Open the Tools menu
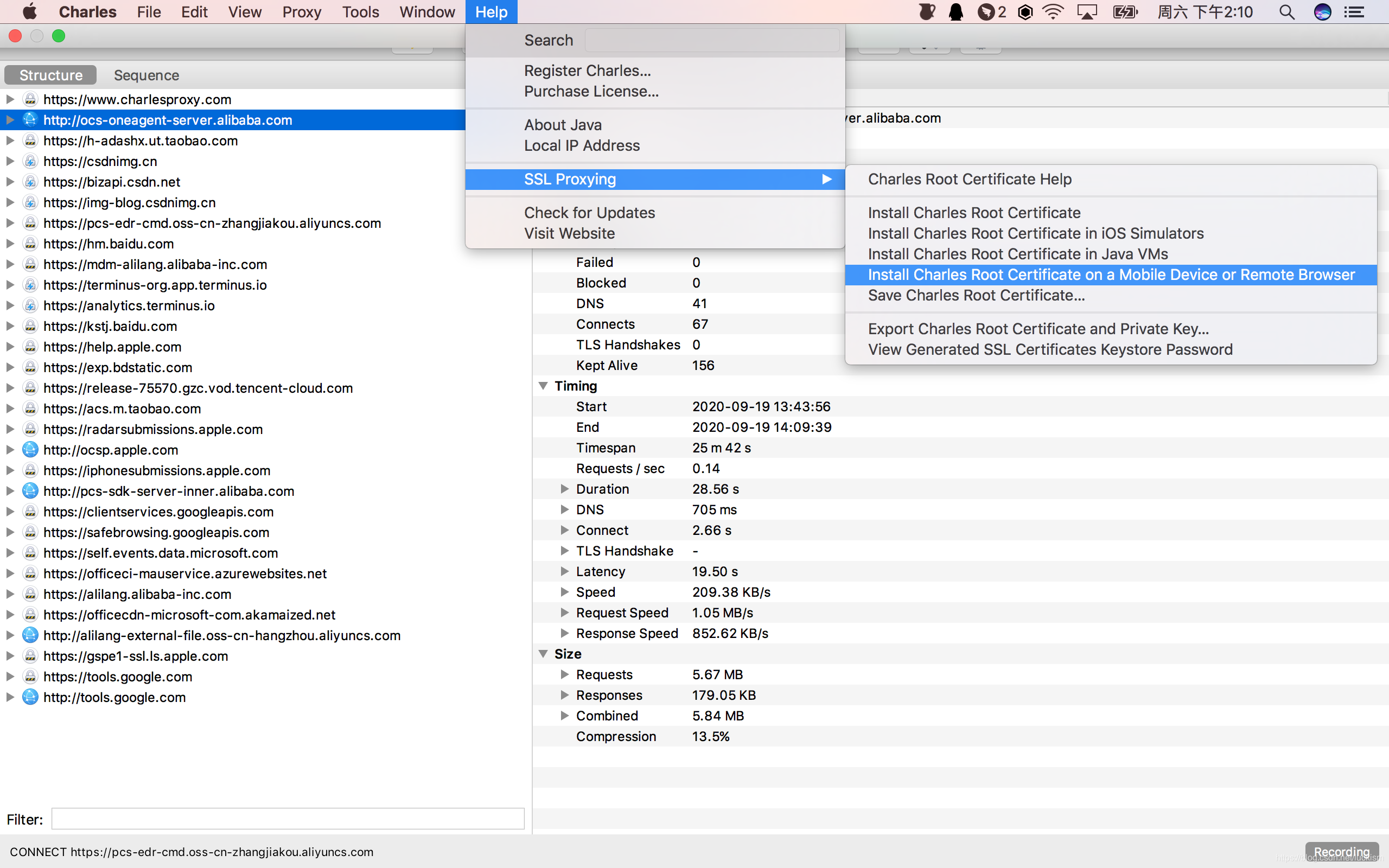Image resolution: width=1389 pixels, height=868 pixels. (x=360, y=11)
